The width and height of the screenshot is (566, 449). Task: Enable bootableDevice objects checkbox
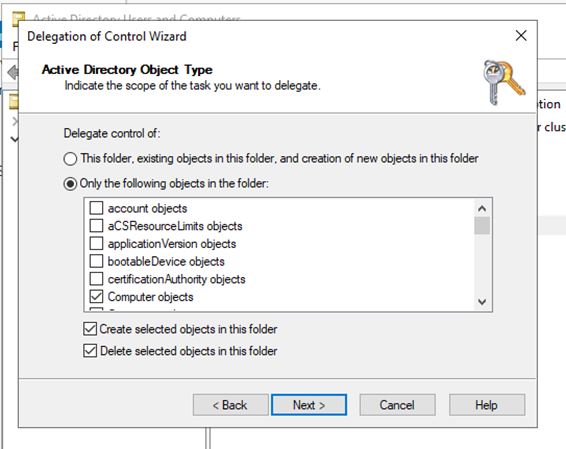(96, 261)
